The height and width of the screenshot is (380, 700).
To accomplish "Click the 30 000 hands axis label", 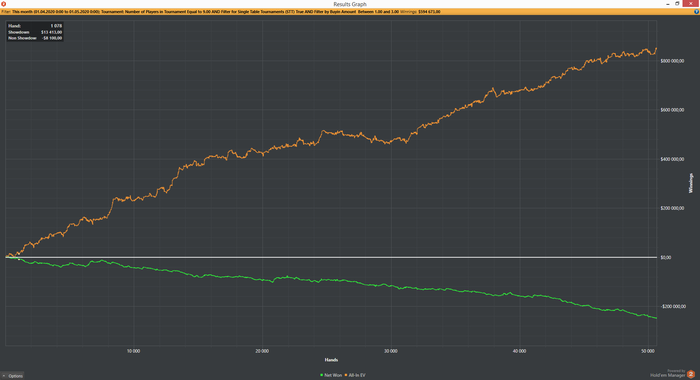I will pyautogui.click(x=391, y=351).
